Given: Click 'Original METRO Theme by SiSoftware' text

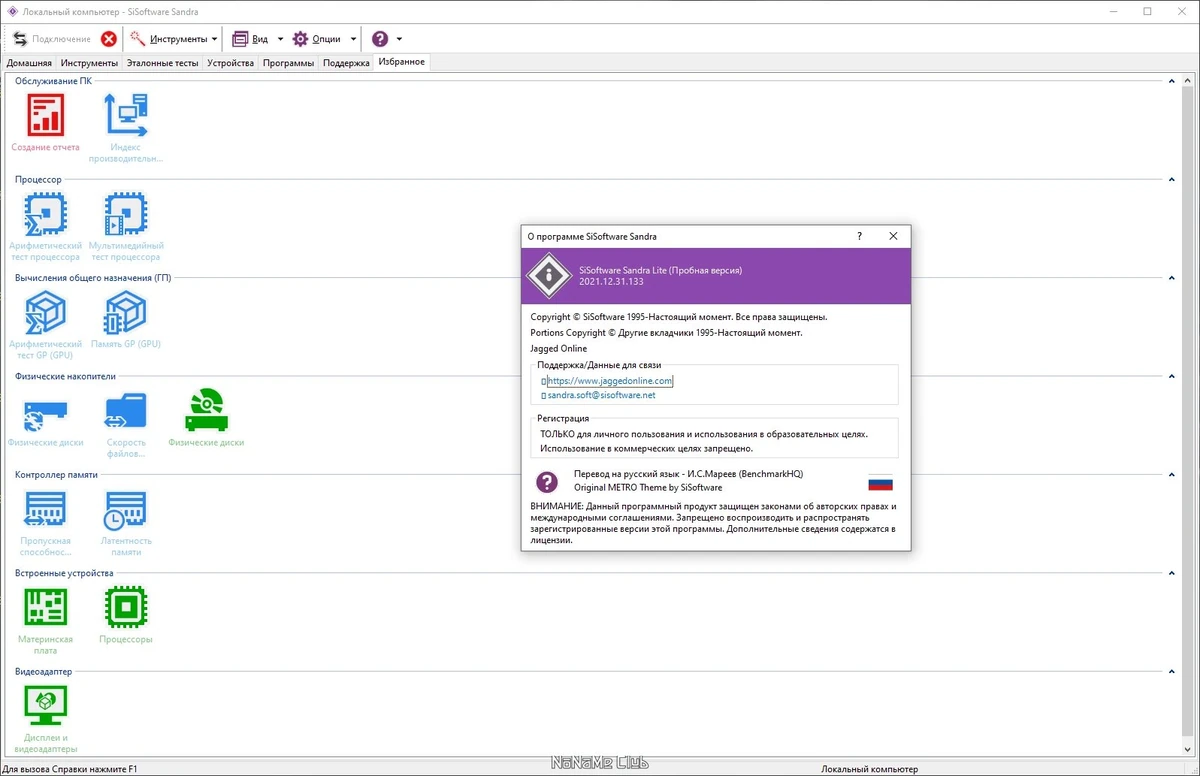Looking at the screenshot, I should (x=648, y=488).
